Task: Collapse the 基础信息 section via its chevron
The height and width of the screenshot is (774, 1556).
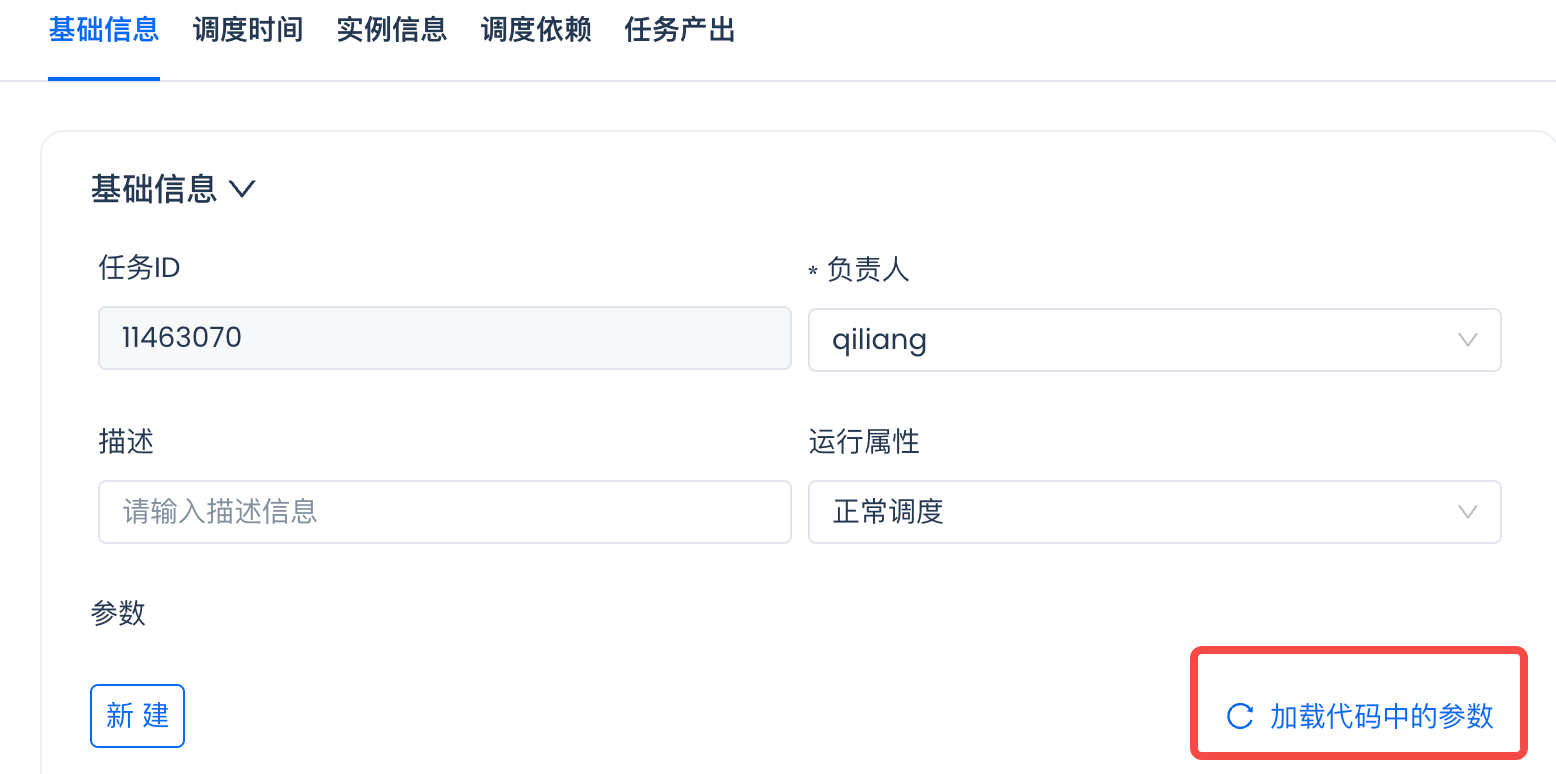Action: pos(242,188)
